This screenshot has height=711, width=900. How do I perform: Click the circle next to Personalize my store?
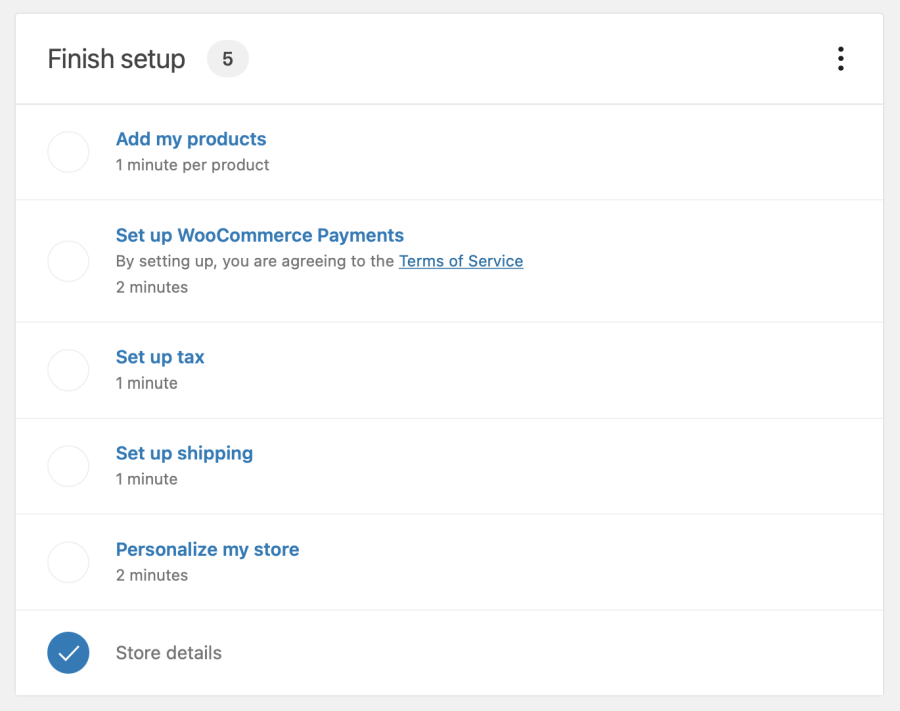[x=68, y=562]
